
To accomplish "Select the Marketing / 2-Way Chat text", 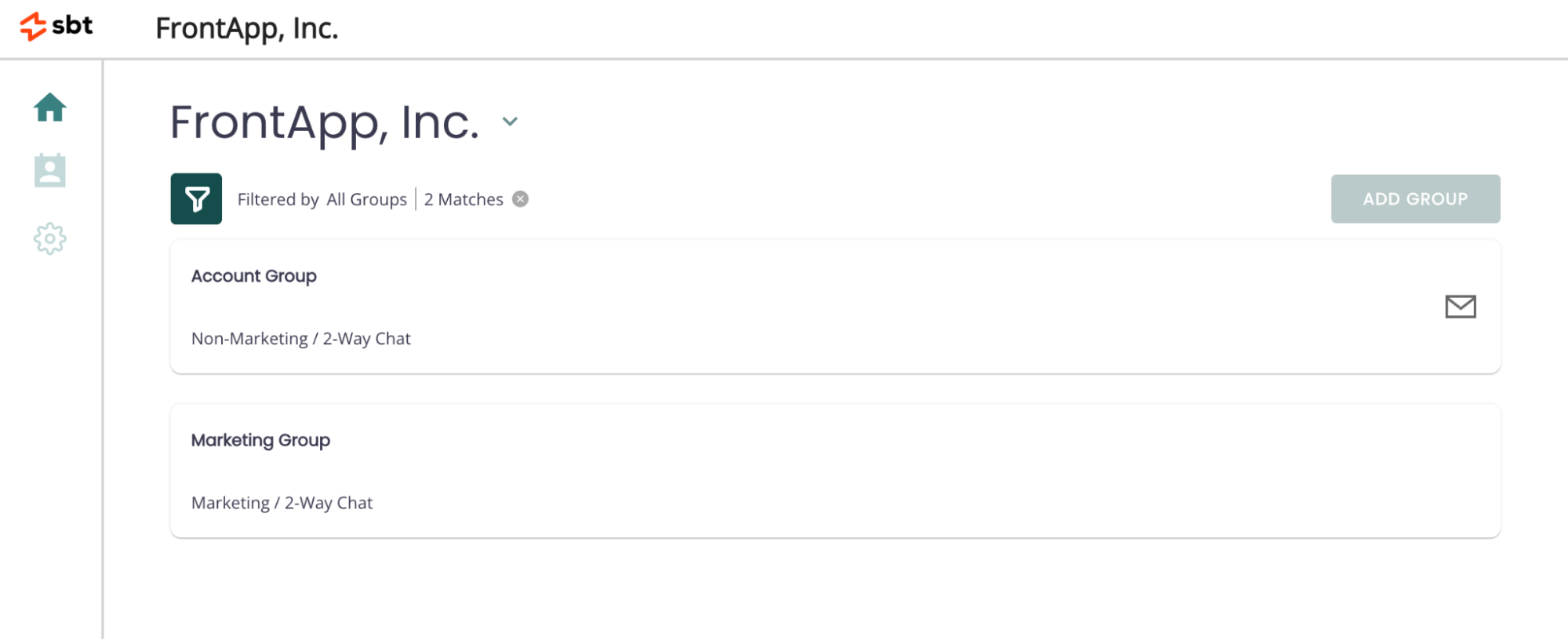I will 282,503.
